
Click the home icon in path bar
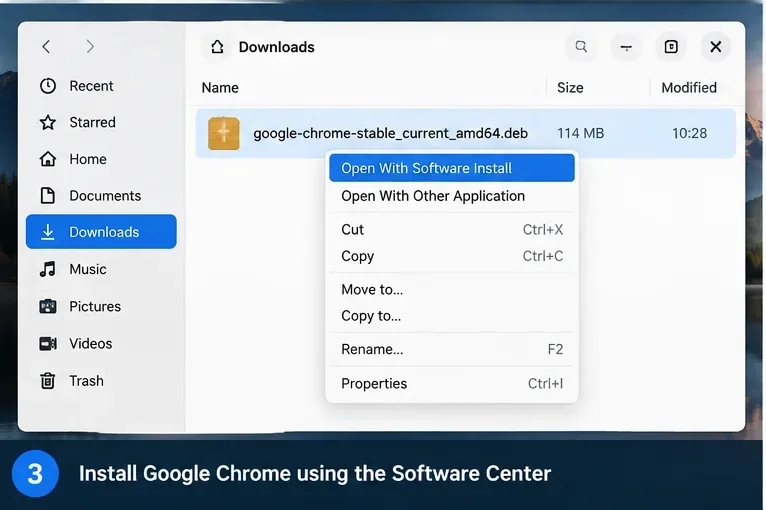point(217,47)
